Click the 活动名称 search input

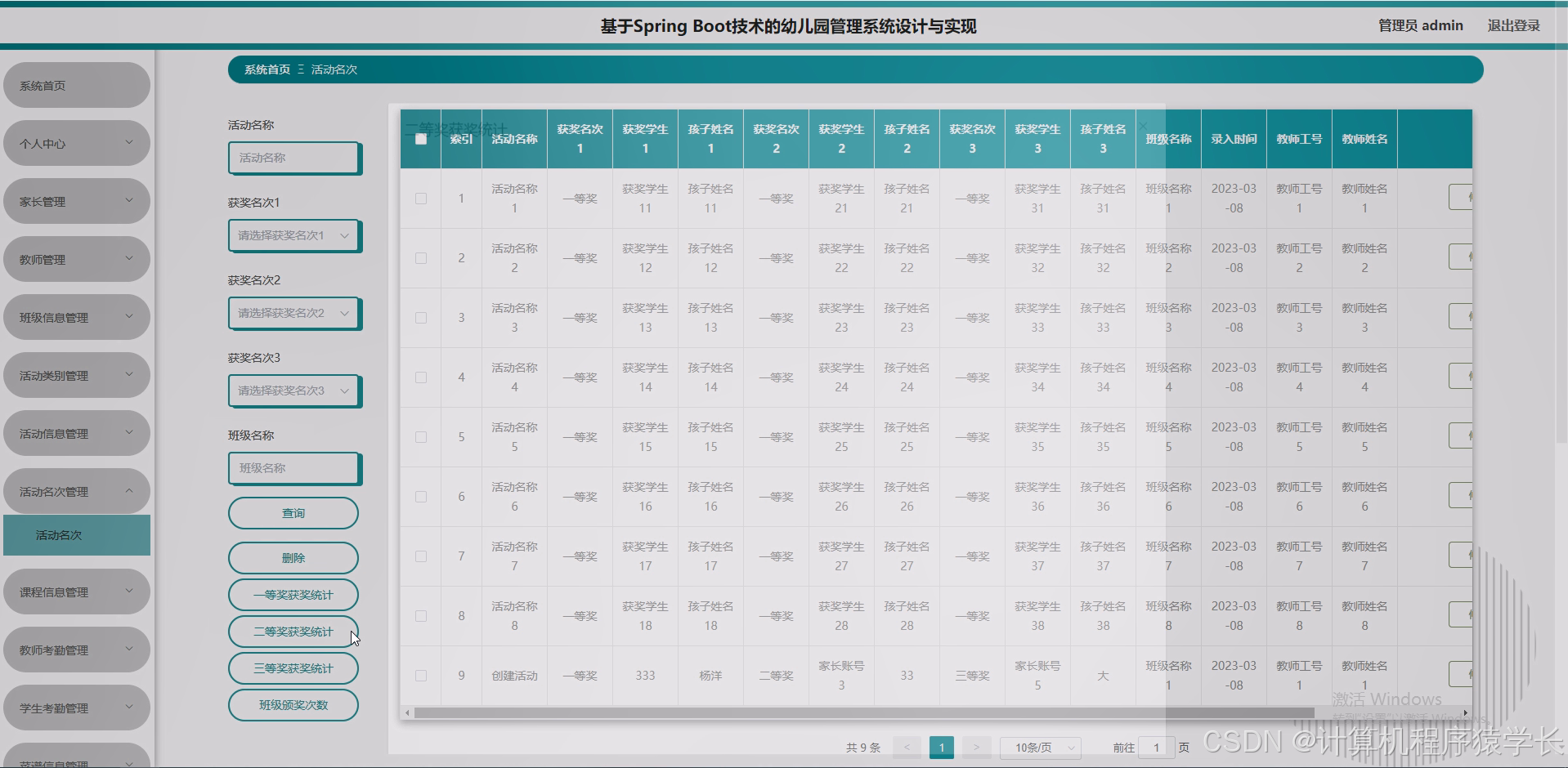(293, 158)
